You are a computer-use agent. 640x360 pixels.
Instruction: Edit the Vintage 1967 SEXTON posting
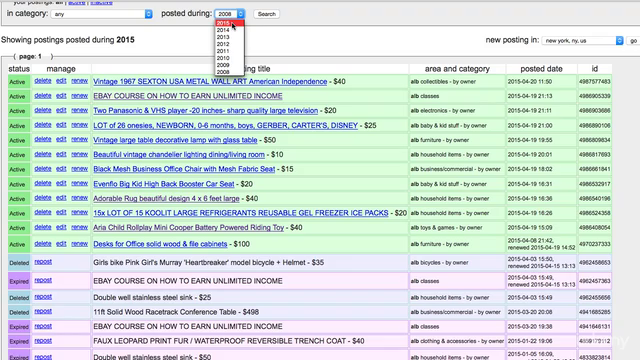pyautogui.click(x=61, y=81)
